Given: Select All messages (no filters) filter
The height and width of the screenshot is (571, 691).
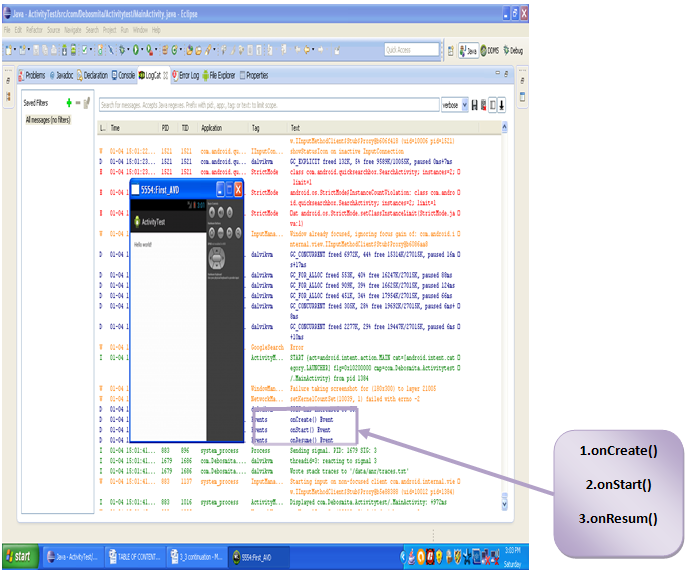Looking at the screenshot, I should 48,120.
